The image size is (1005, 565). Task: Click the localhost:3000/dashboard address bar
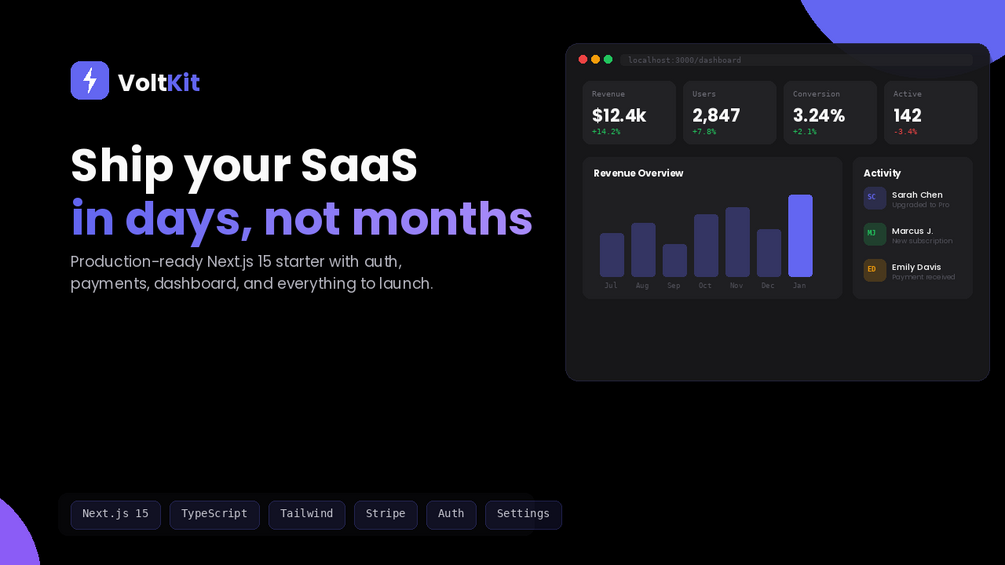coord(796,60)
